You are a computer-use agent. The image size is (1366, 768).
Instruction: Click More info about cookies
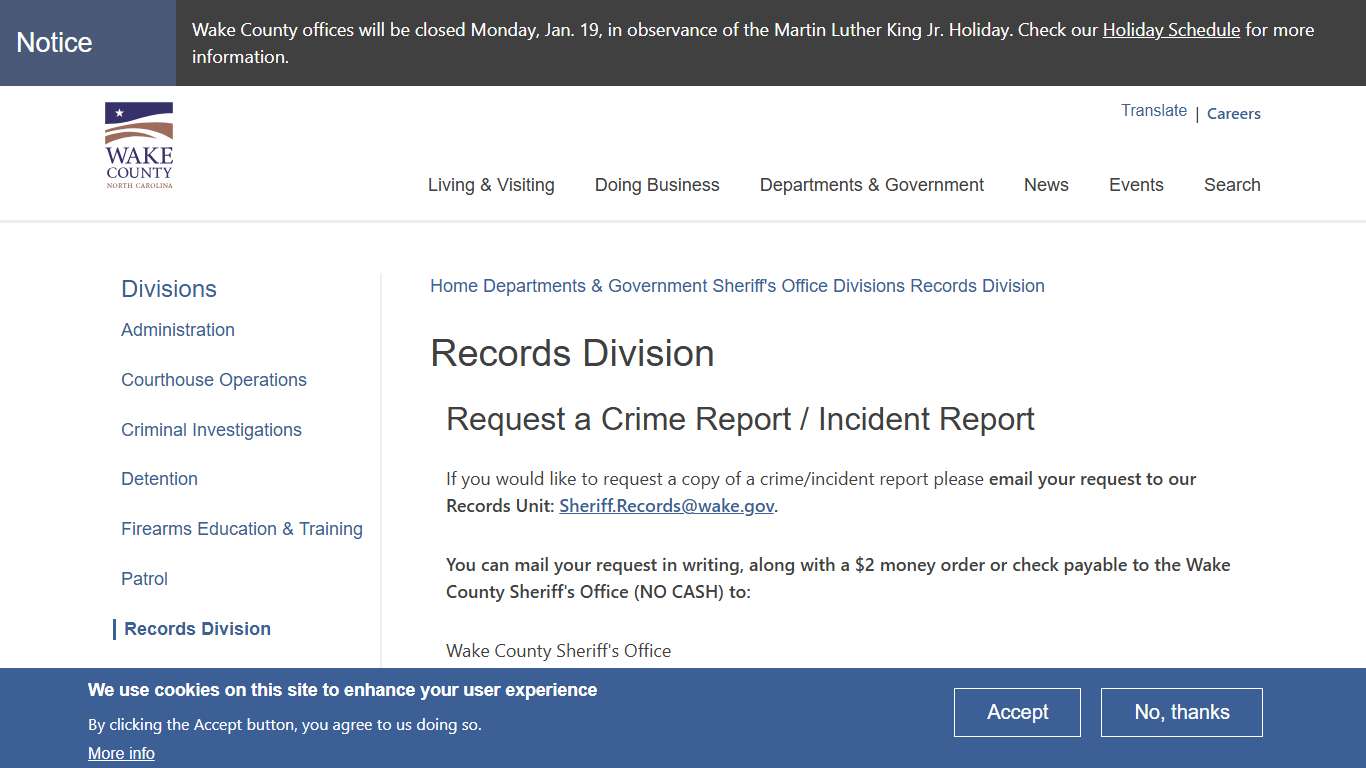tap(121, 753)
